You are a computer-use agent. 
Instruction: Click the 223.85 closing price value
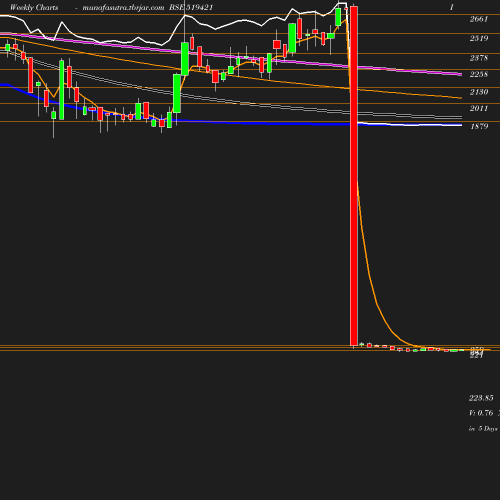[x=481, y=398]
